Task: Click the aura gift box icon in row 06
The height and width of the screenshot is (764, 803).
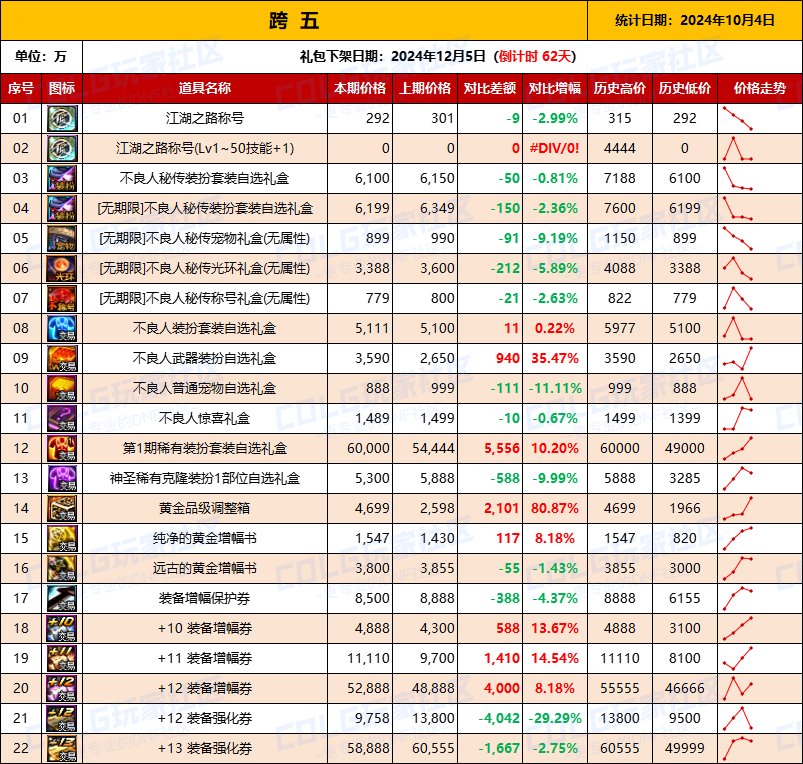Action: tap(62, 268)
